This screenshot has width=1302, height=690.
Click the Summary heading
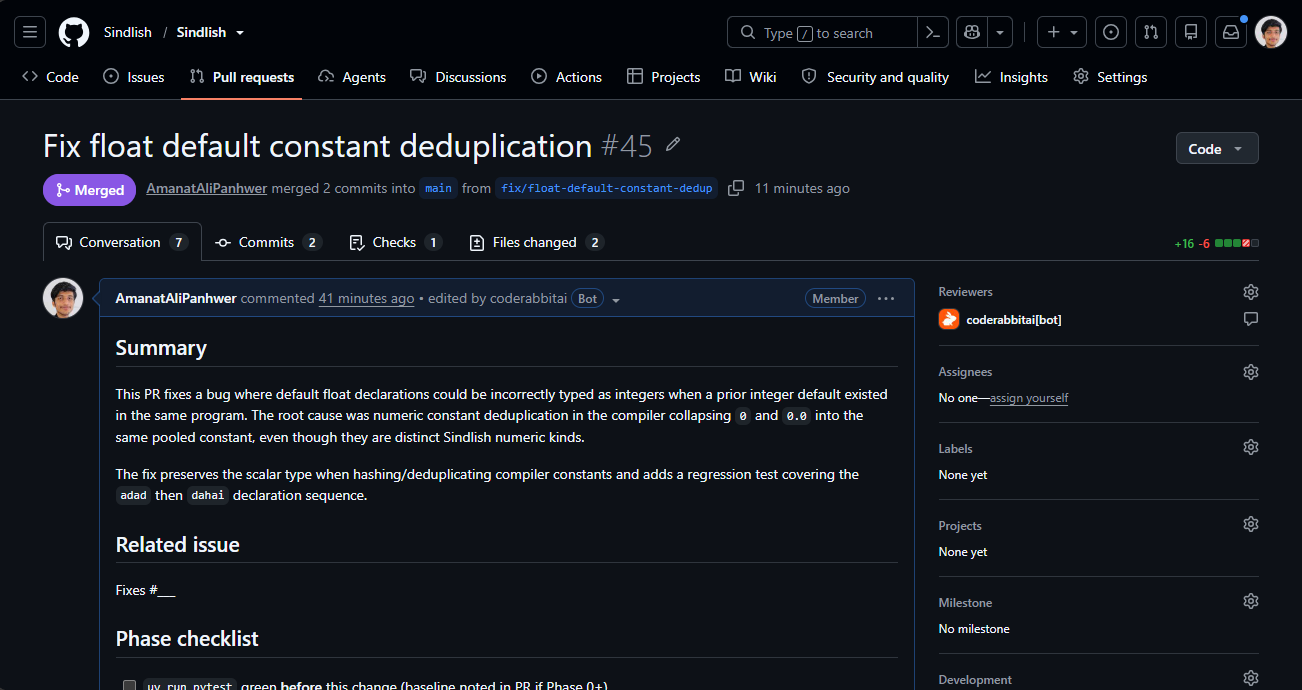pos(161,348)
